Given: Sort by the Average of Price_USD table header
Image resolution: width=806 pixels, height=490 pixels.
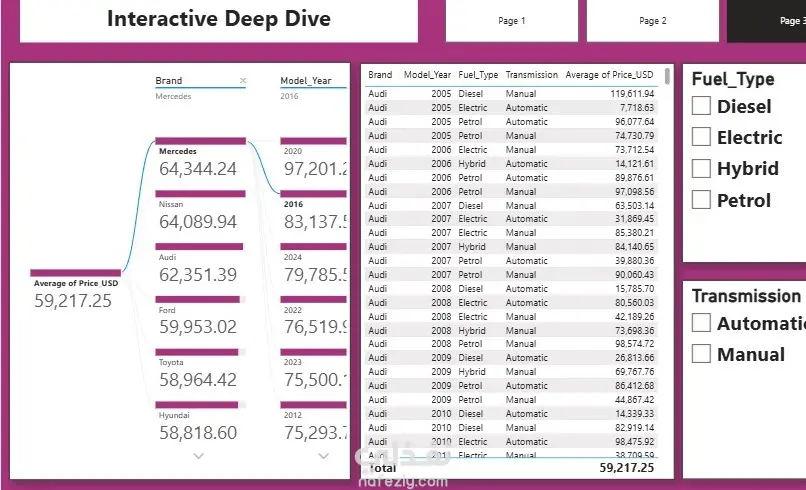Looking at the screenshot, I should pyautogui.click(x=609, y=75).
